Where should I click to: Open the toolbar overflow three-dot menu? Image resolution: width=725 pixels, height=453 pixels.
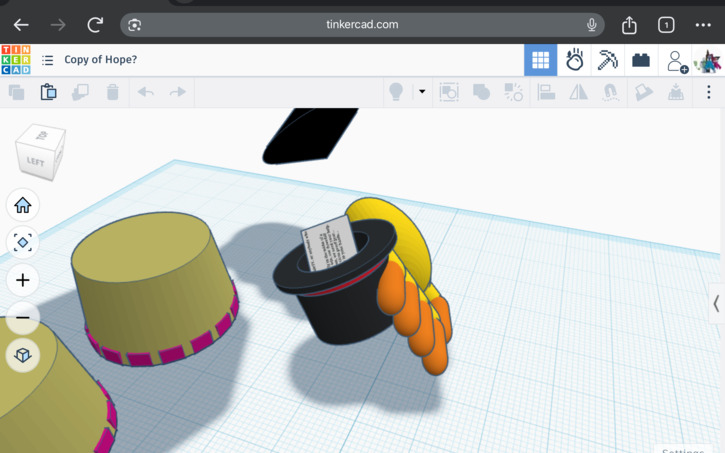tap(708, 92)
